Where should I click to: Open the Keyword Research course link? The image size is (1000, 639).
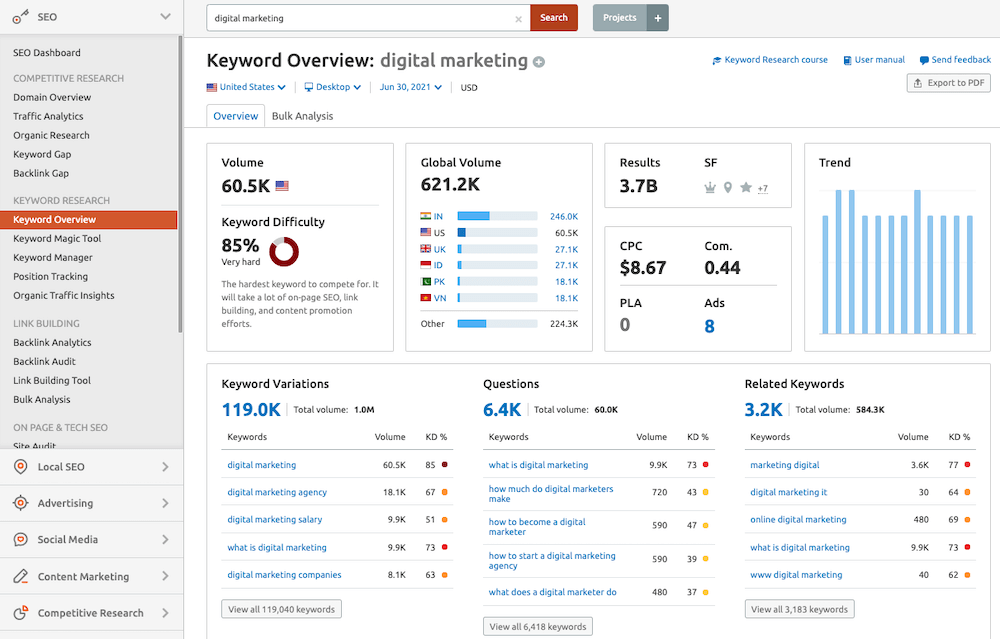(776, 60)
